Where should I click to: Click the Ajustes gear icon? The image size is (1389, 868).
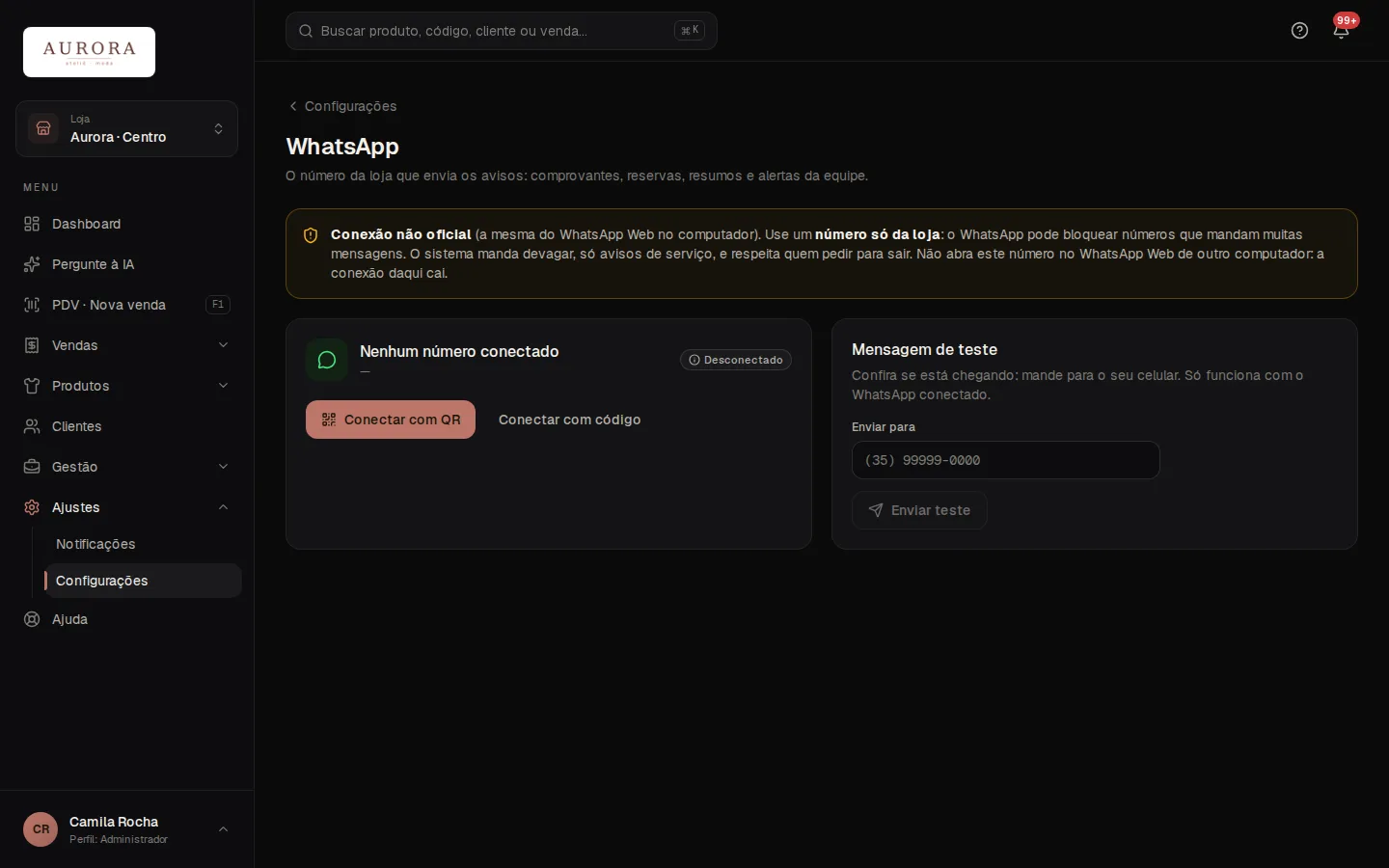(32, 507)
